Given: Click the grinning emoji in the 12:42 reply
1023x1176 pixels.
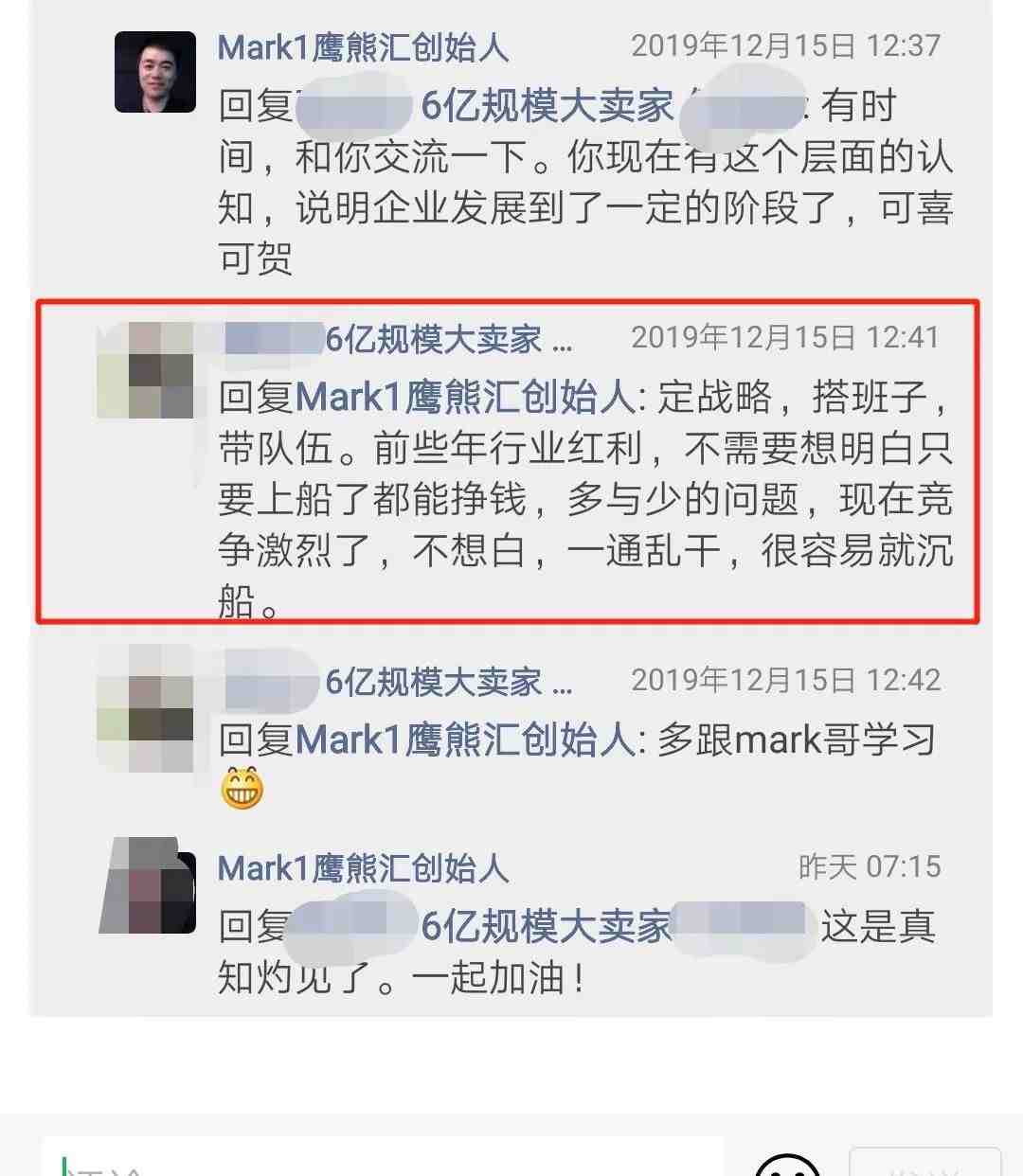Looking at the screenshot, I should [242, 789].
